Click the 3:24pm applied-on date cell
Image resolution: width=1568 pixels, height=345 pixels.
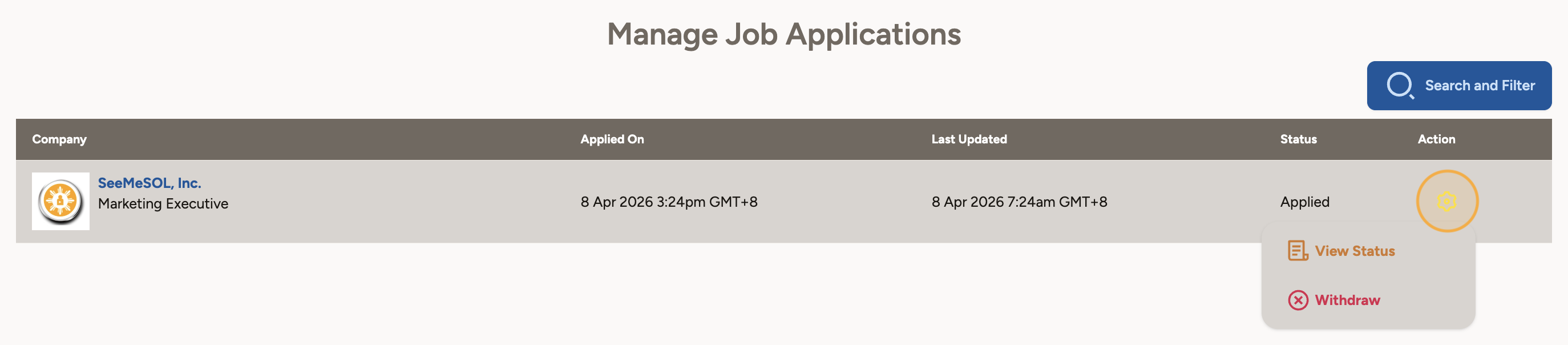pyautogui.click(x=668, y=202)
